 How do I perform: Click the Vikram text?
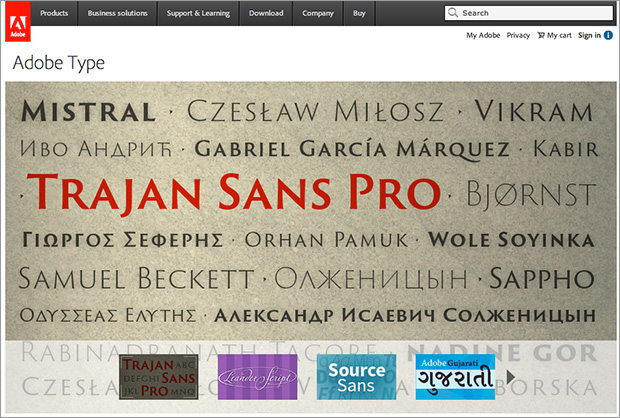[x=533, y=111]
